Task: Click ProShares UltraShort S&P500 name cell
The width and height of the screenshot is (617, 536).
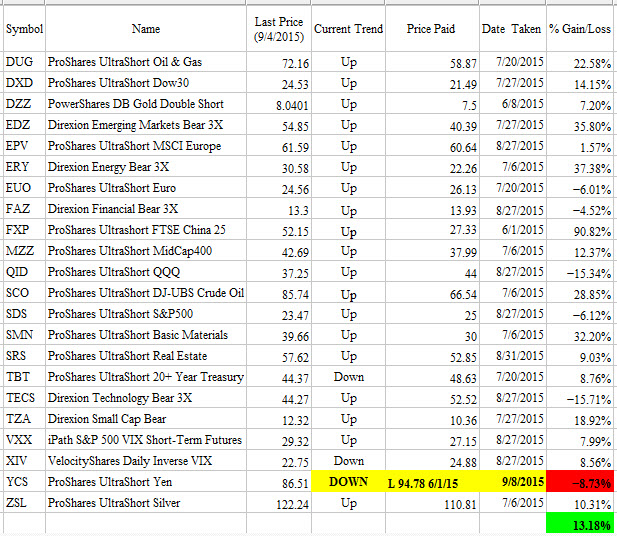Action: click(x=146, y=314)
